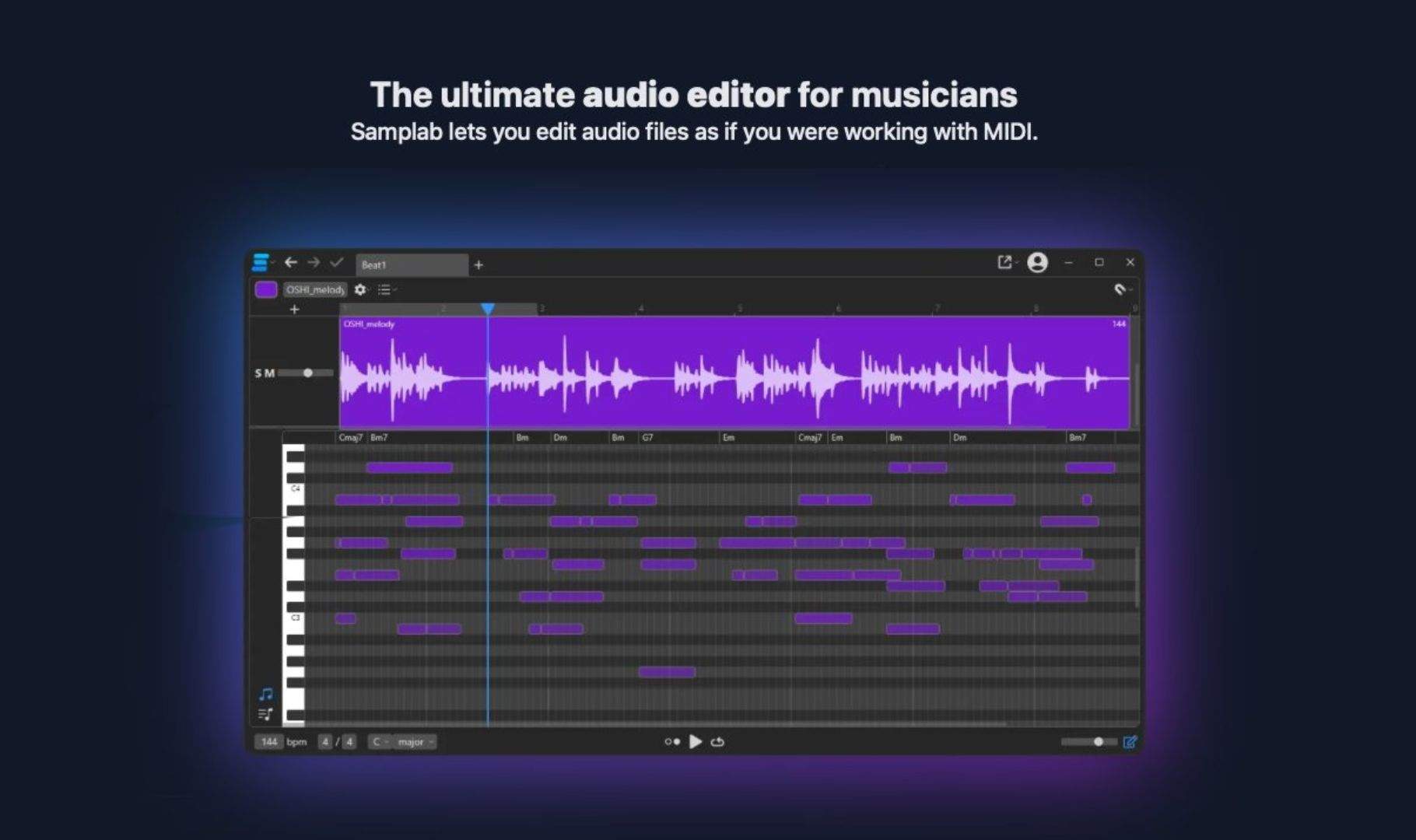This screenshot has height=840, width=1416.
Task: Toggle loop playback
Action: tap(717, 742)
